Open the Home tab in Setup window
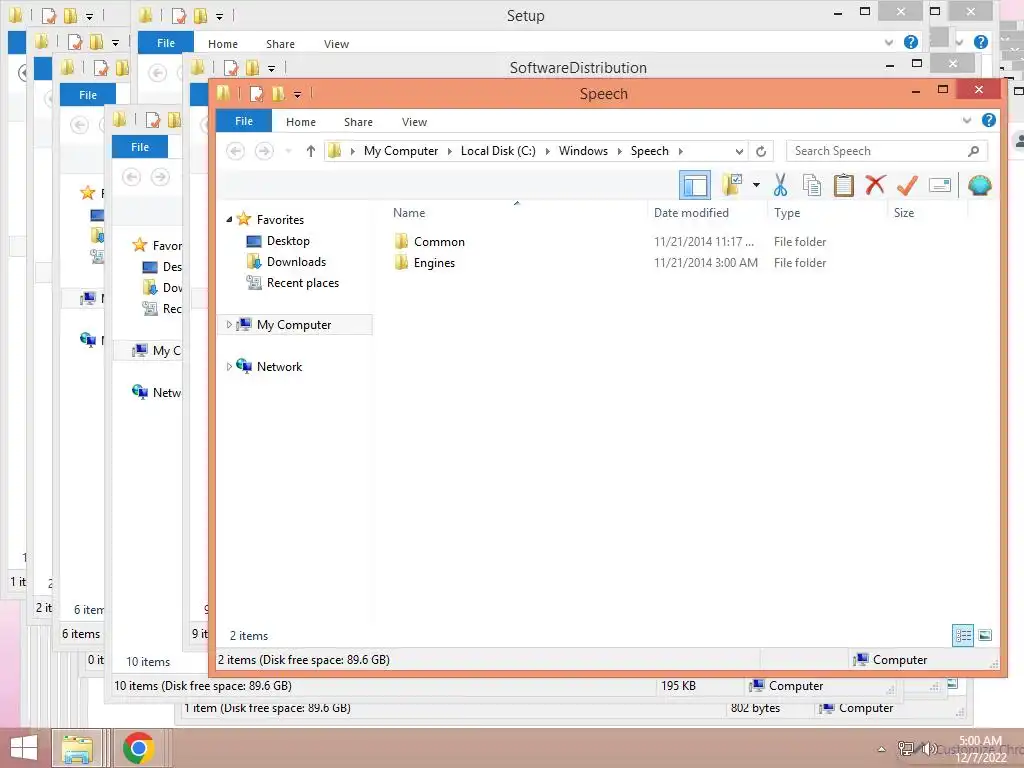 coord(223,44)
